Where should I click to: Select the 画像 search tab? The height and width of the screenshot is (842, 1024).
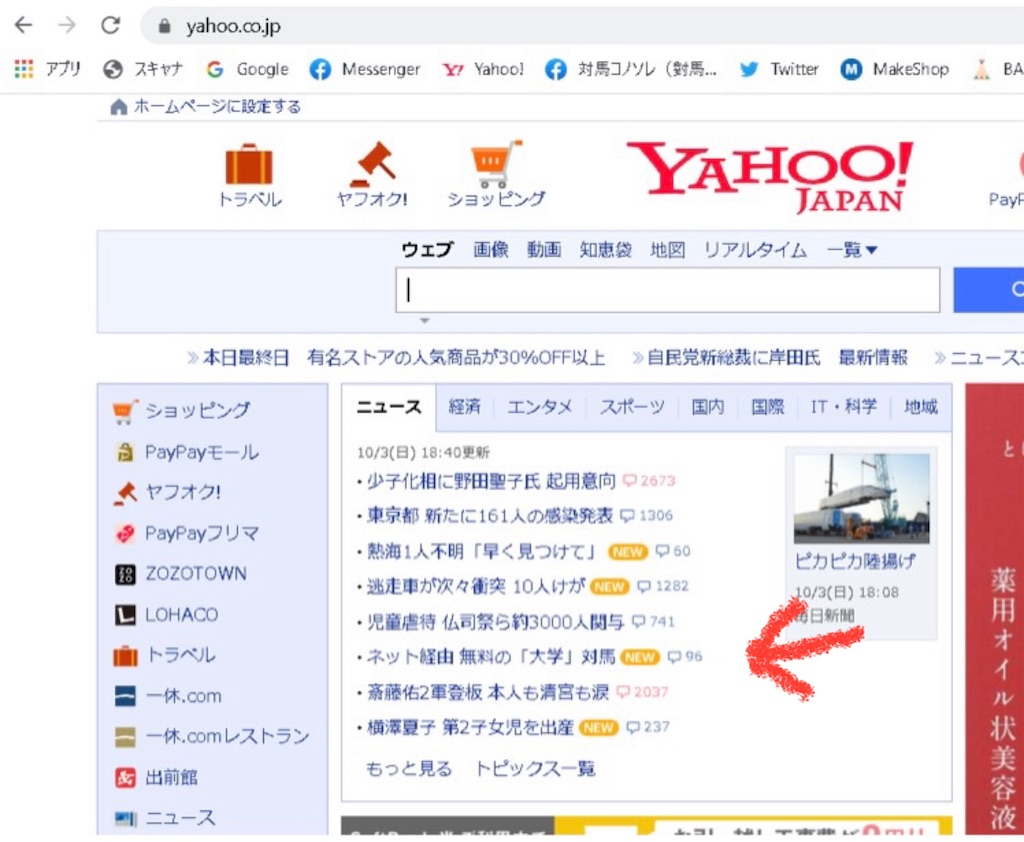click(490, 250)
